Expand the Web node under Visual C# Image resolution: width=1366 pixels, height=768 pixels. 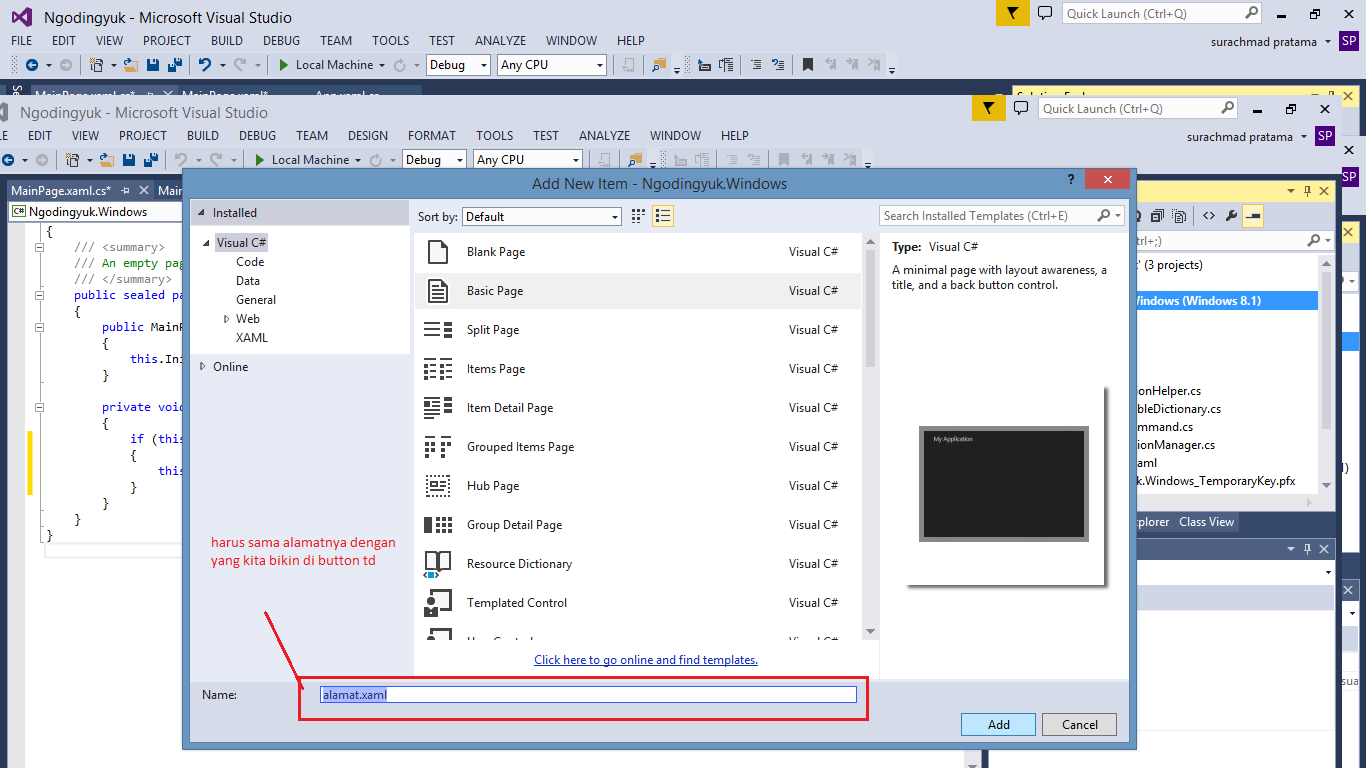click(225, 318)
